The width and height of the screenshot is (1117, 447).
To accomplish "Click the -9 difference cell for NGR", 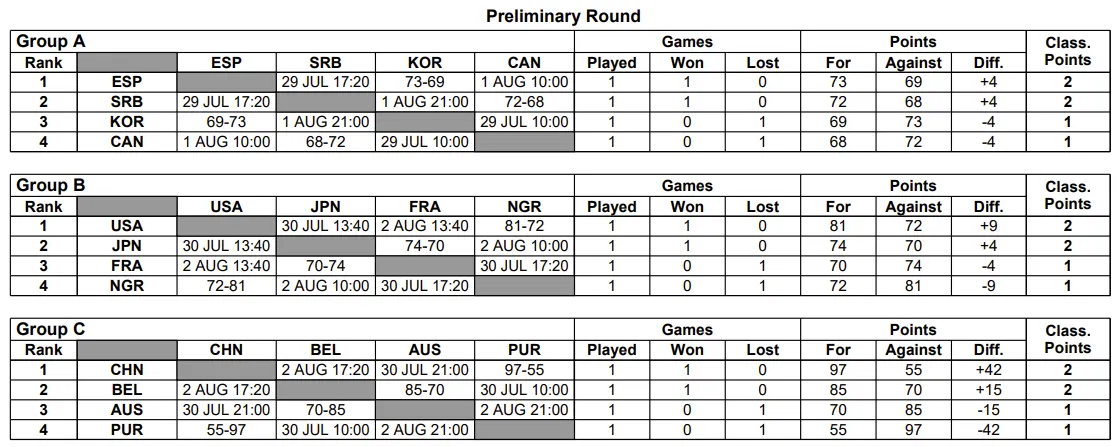I will click(x=988, y=286).
